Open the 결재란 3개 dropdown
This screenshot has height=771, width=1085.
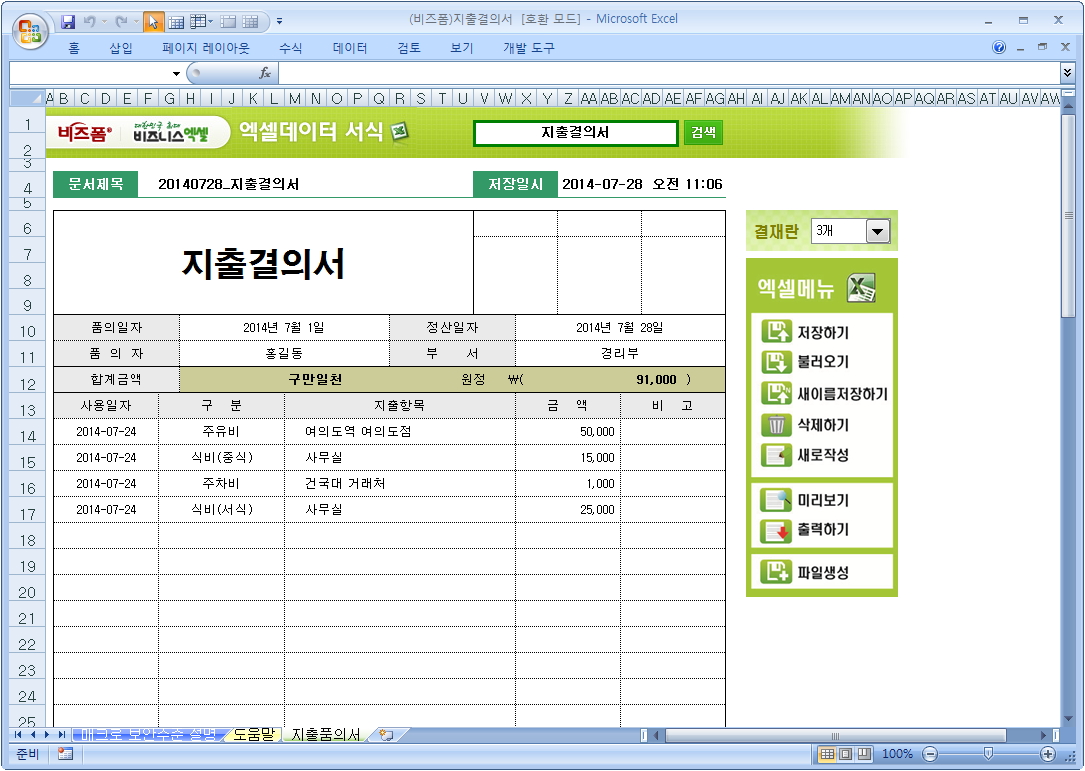877,231
